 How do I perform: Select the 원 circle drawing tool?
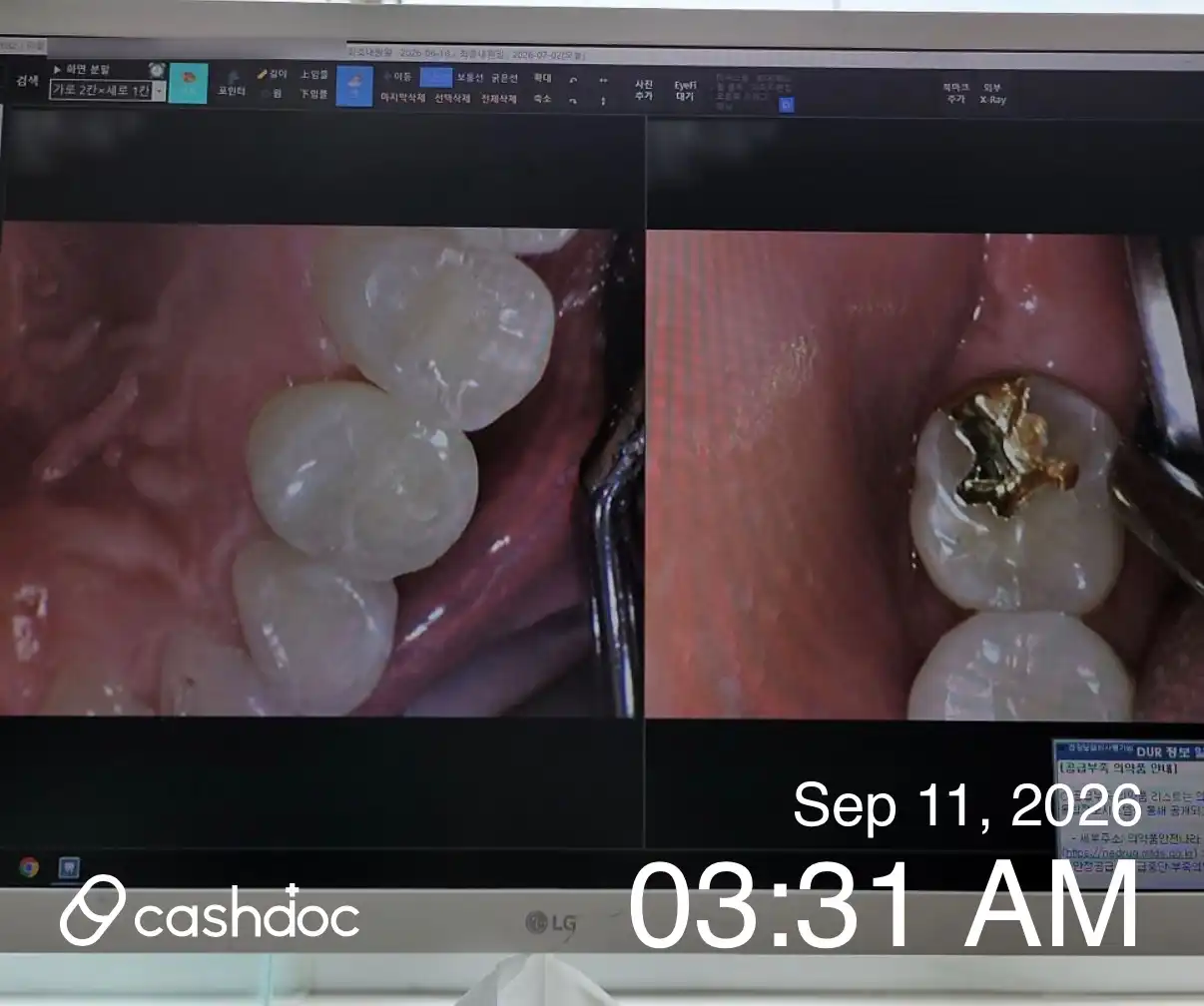click(274, 93)
